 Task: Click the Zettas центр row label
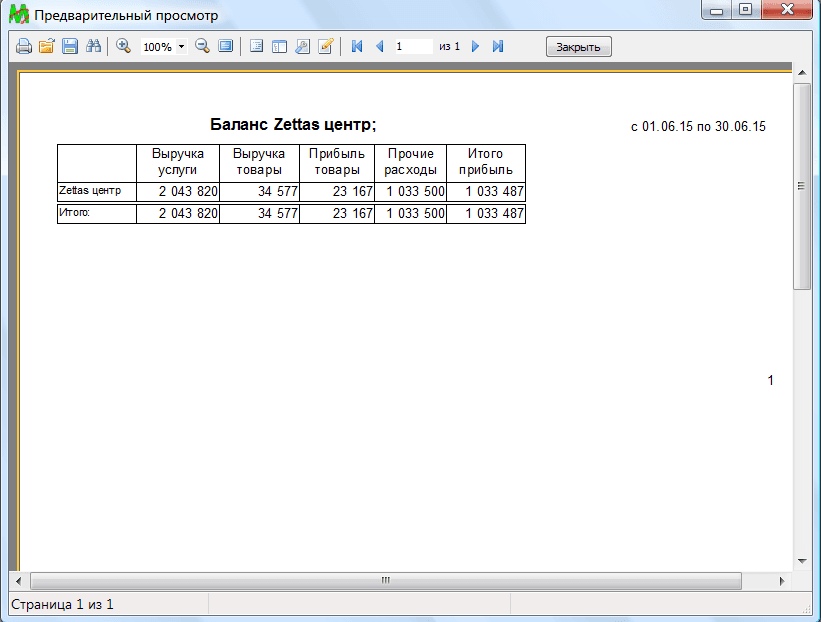pos(90,191)
